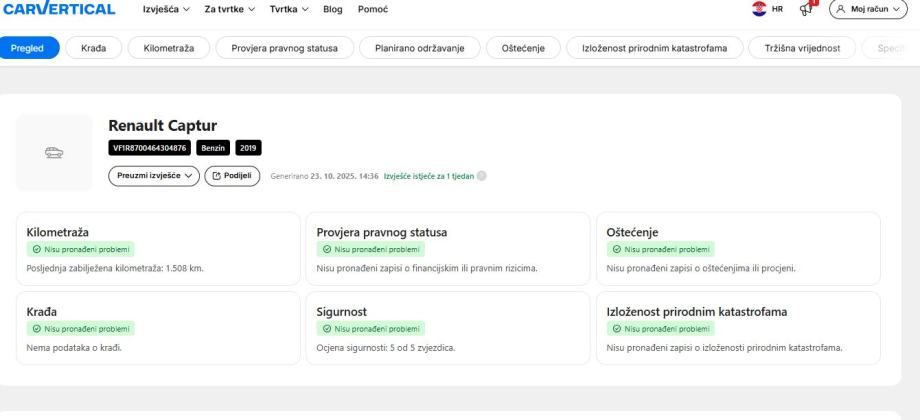This screenshot has width=920, height=420.
Task: Click the Benzin fuel badge
Action: point(213,148)
